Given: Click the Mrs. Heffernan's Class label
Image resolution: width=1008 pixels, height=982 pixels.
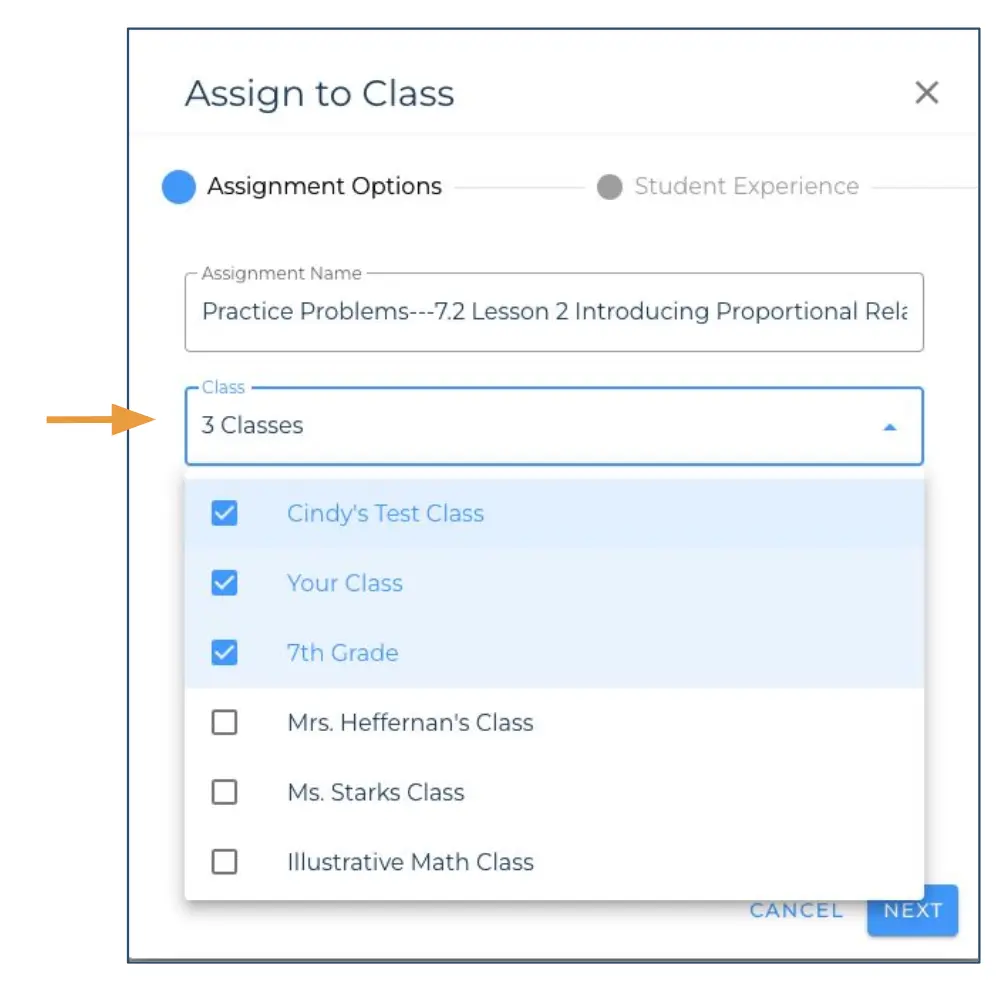Looking at the screenshot, I should click(410, 722).
